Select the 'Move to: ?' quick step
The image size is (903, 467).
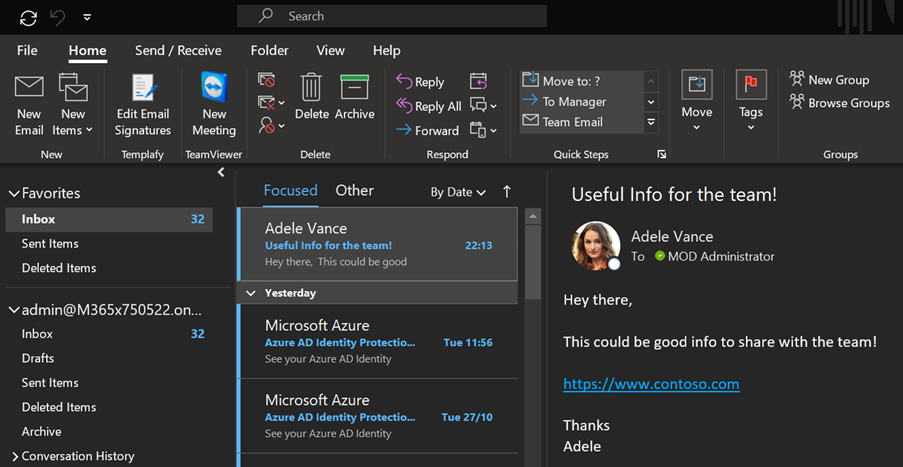tap(581, 81)
